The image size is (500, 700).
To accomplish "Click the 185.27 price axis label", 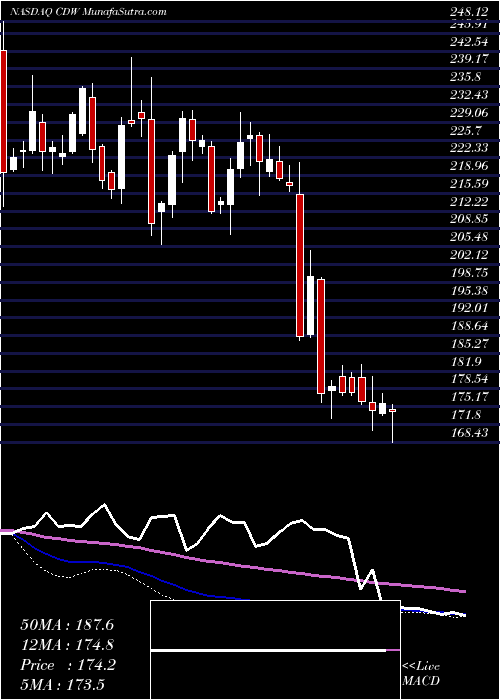I will (468, 344).
